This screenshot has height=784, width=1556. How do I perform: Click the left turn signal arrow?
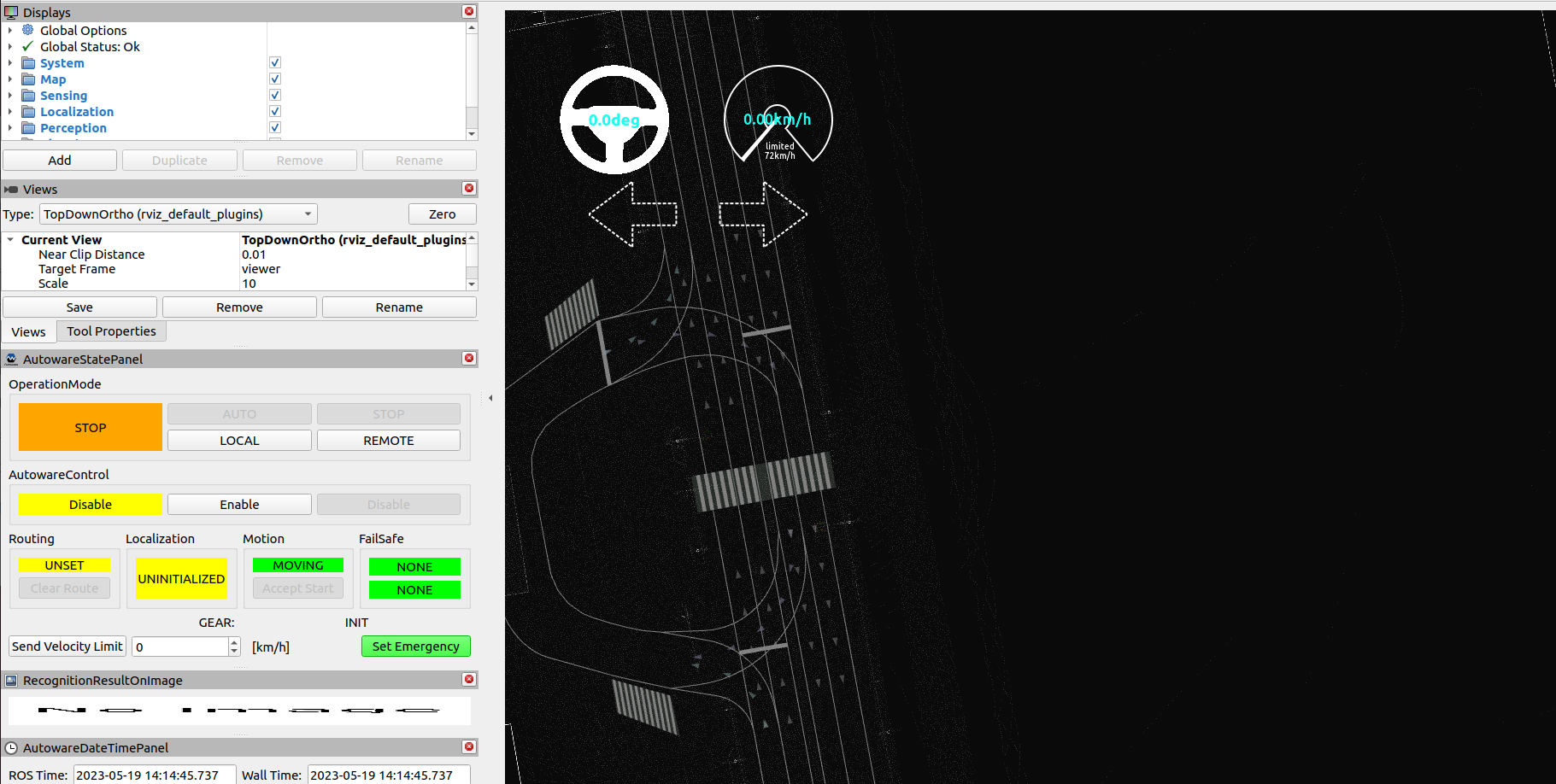632,214
